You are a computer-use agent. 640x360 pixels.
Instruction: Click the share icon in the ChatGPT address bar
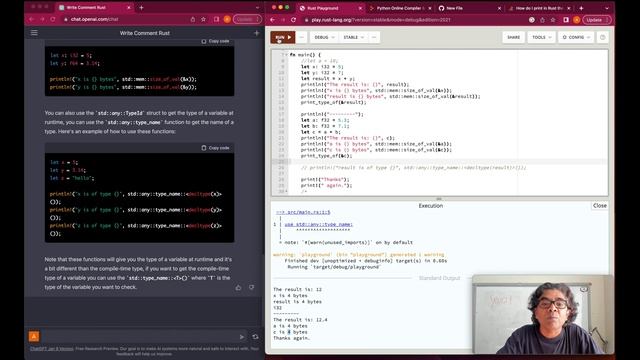193,19
